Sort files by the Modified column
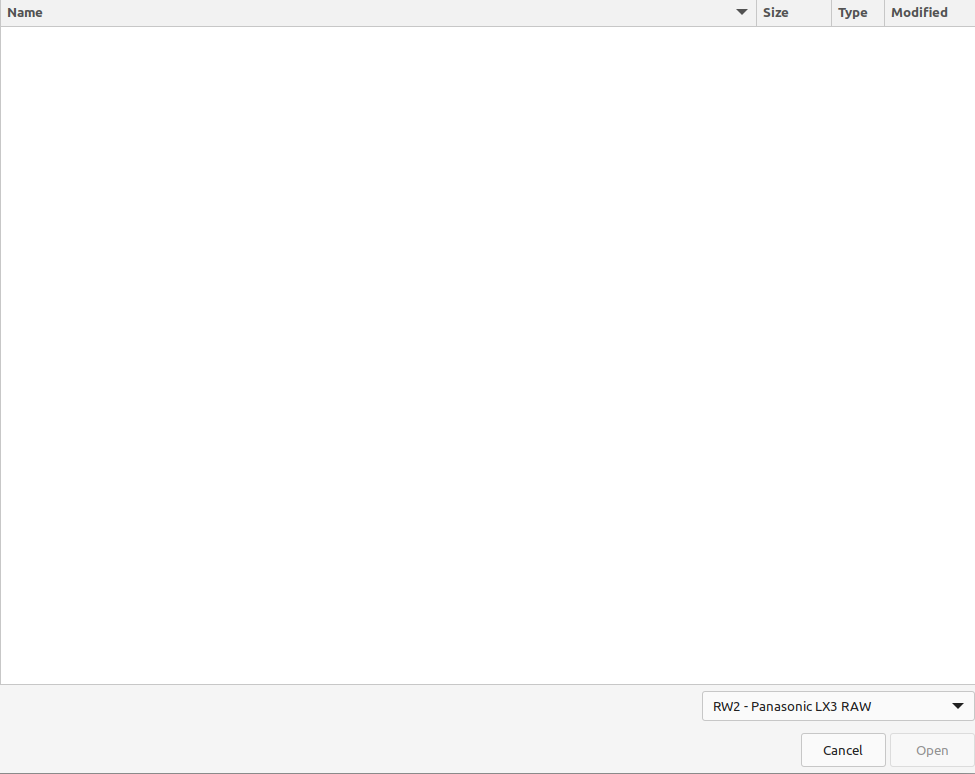 click(930, 12)
